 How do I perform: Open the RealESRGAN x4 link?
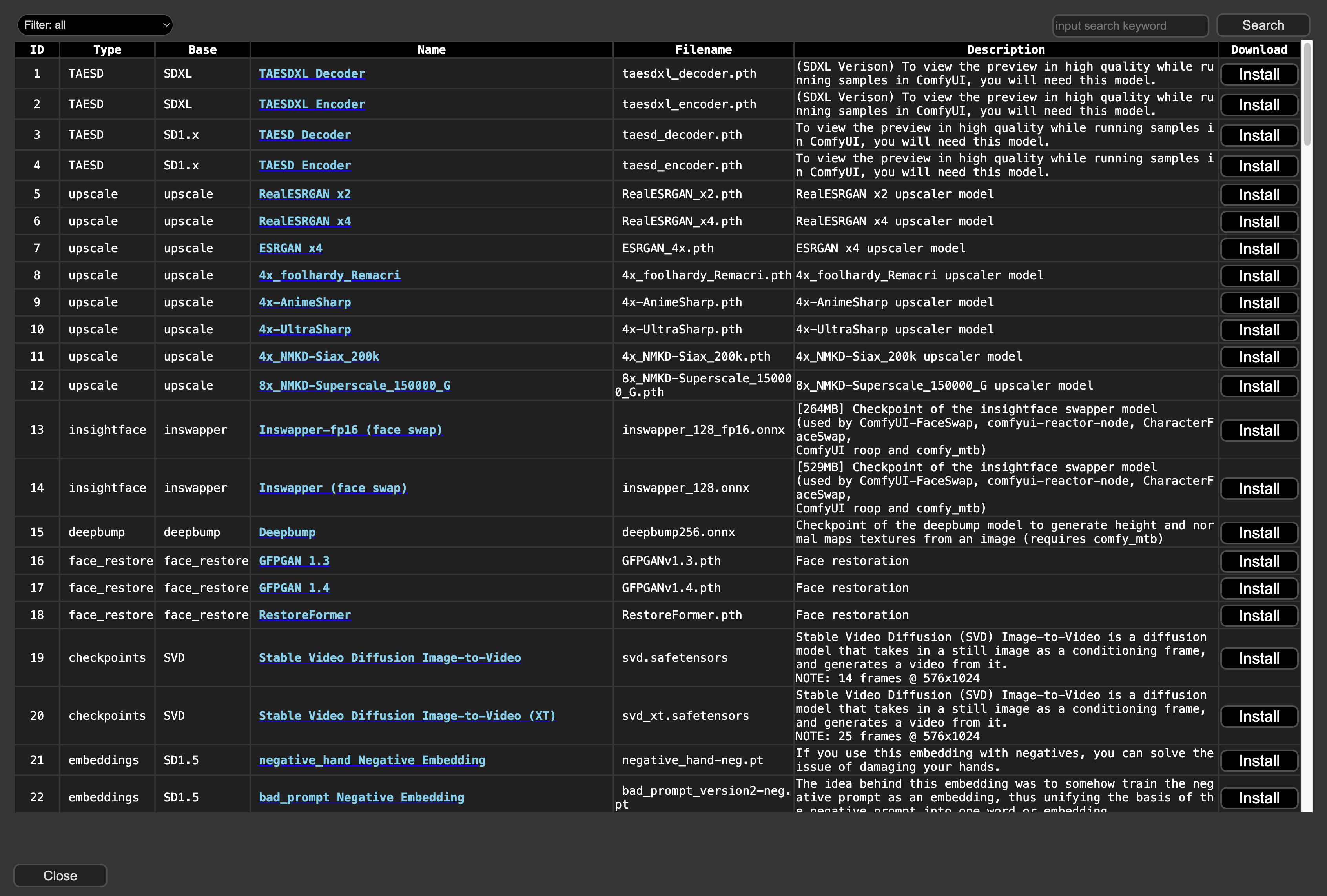pyautogui.click(x=305, y=222)
